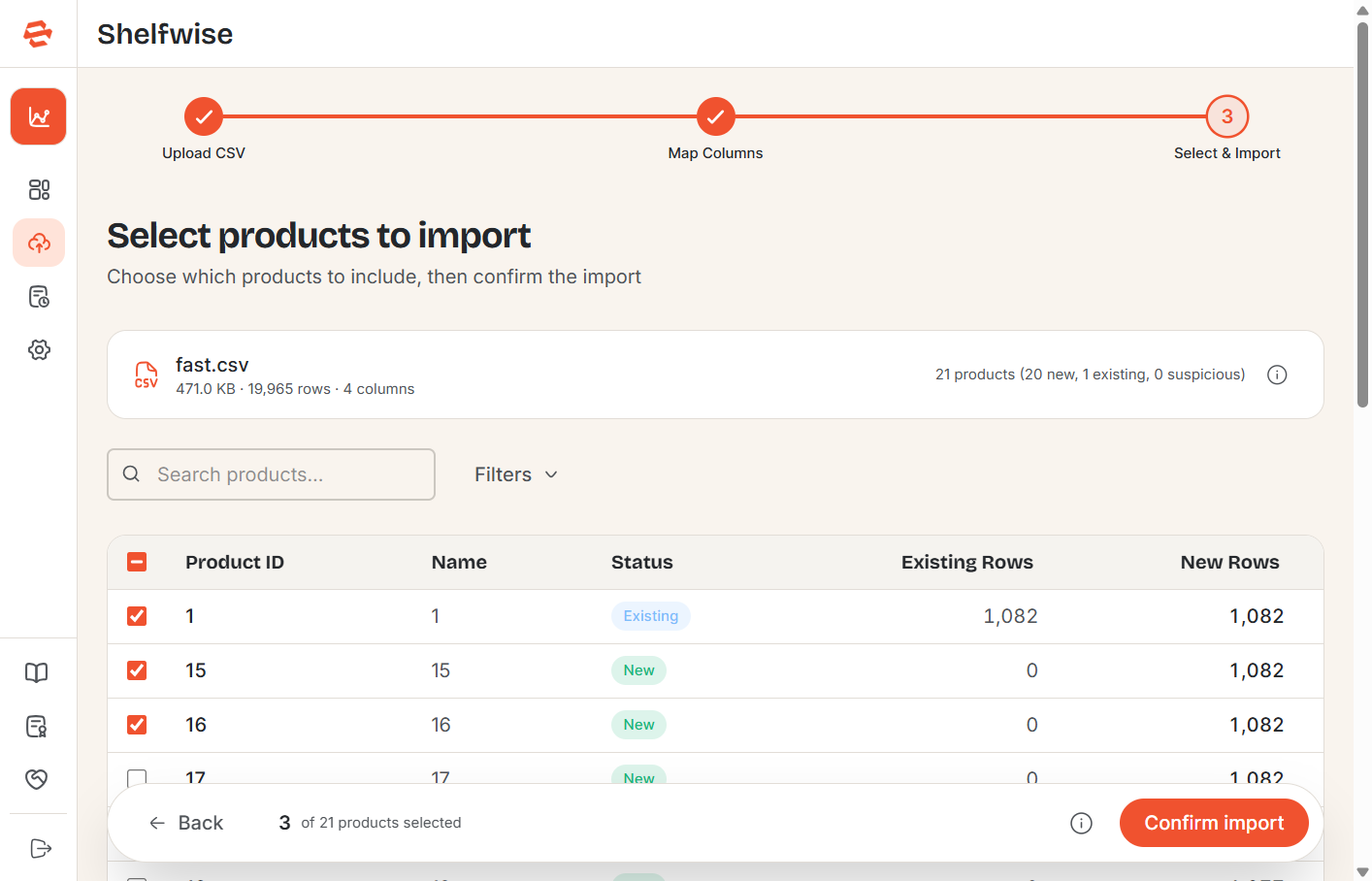Toggle the select-all header checkbox
Image resolution: width=1372 pixels, height=881 pixels.
click(x=137, y=562)
